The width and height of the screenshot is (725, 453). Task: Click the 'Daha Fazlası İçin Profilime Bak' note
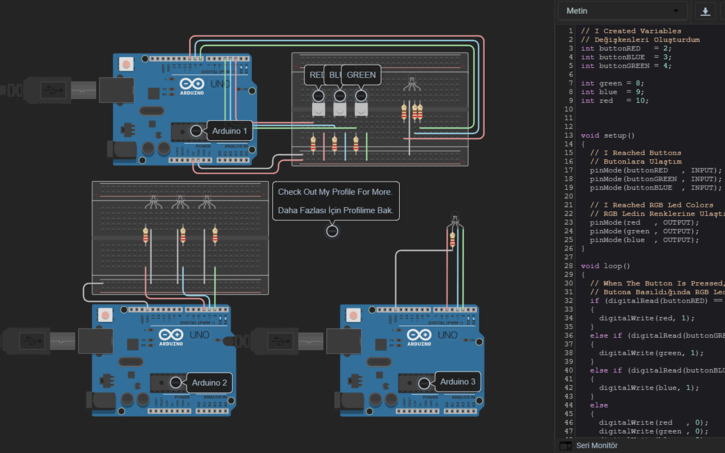tap(335, 211)
